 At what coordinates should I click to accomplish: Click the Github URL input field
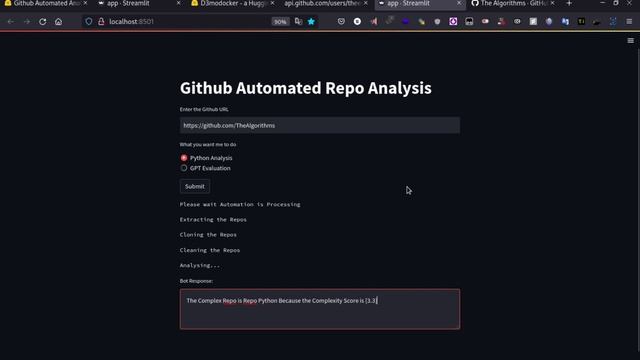click(x=320, y=125)
